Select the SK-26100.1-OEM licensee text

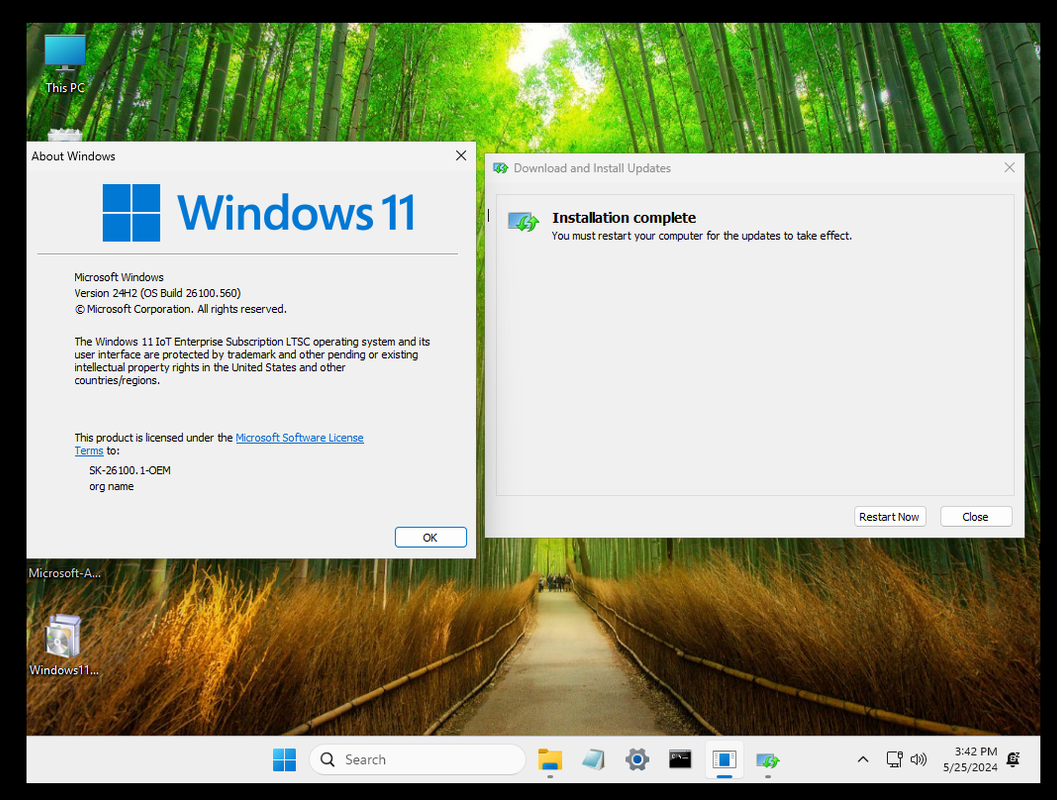[x=129, y=470]
